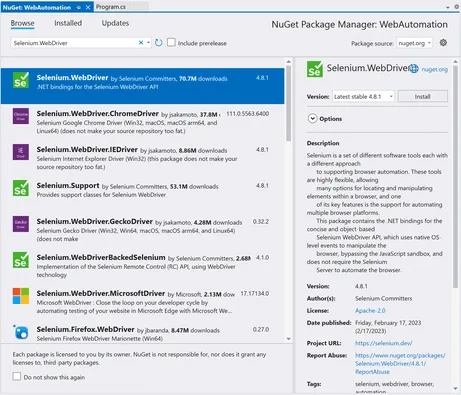
Task: Click the Selenium.WebDriver search input field
Action: point(75,43)
